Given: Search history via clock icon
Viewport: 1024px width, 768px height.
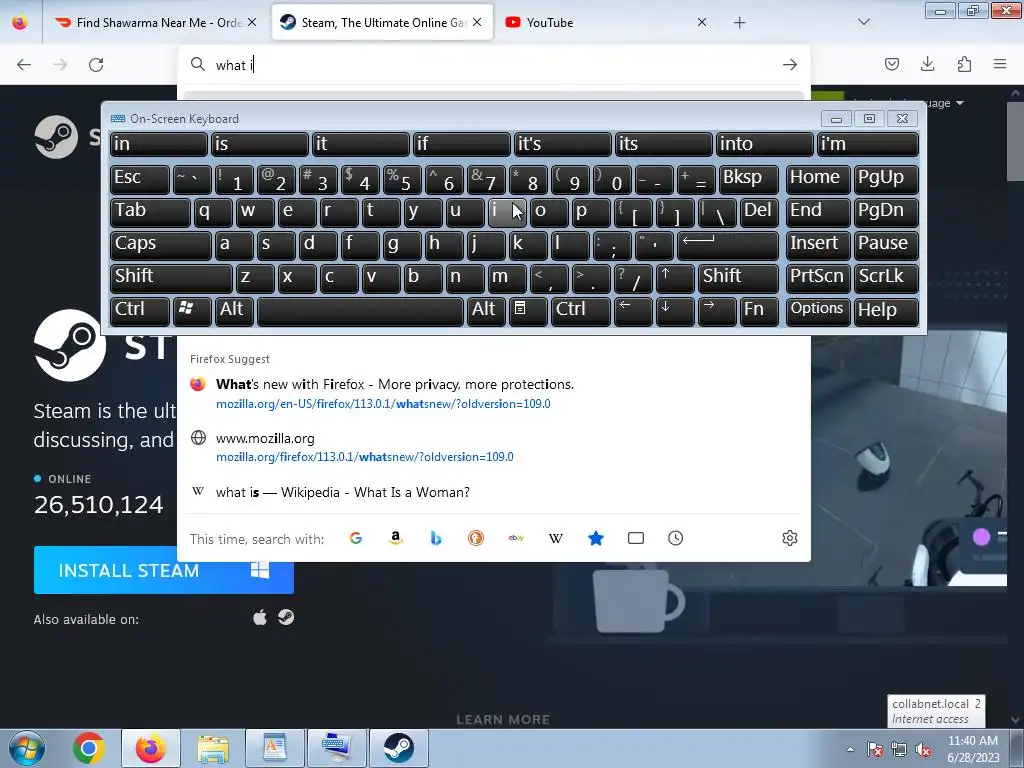Looking at the screenshot, I should 676,538.
